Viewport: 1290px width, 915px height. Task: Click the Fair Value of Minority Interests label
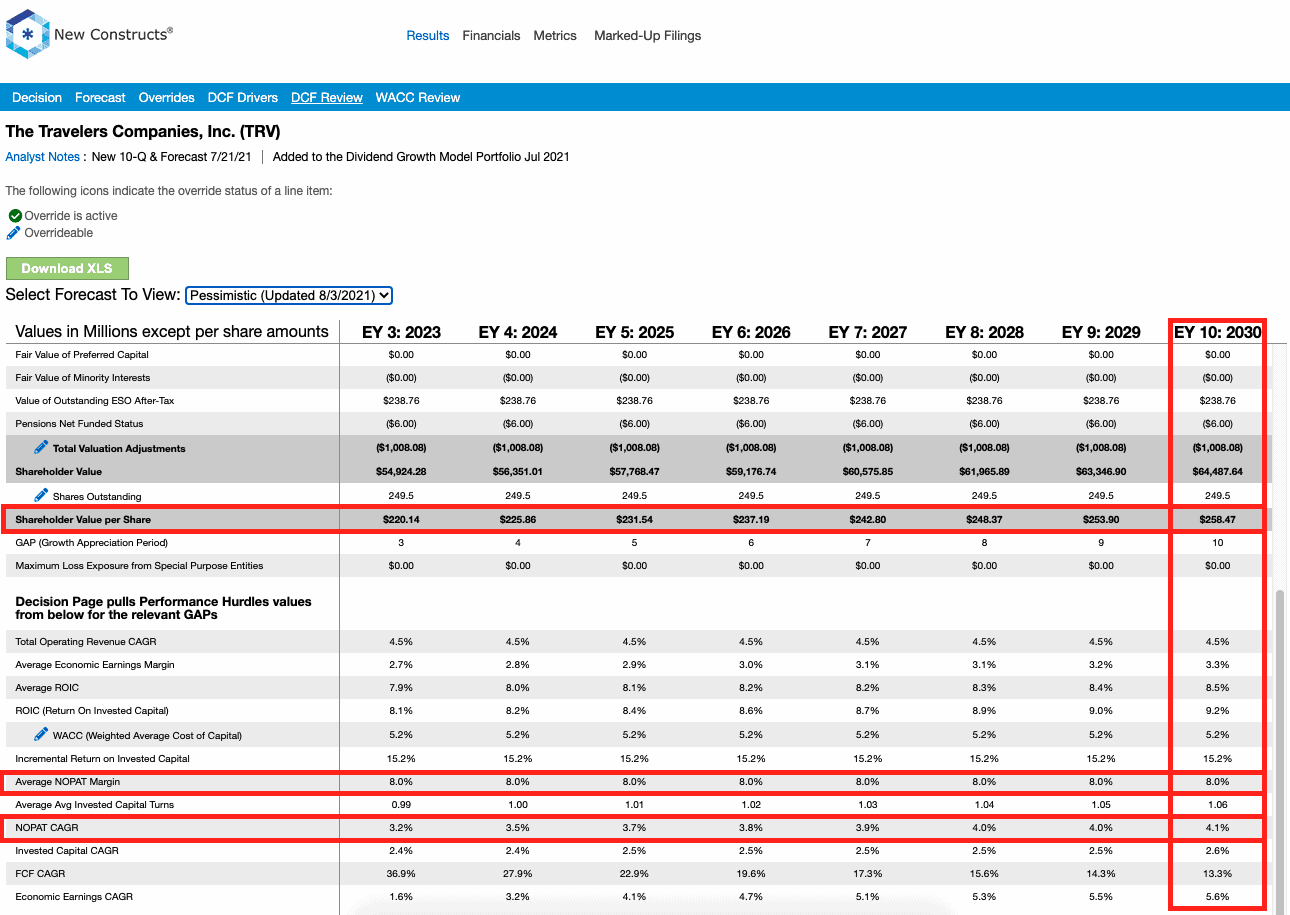pyautogui.click(x=83, y=378)
